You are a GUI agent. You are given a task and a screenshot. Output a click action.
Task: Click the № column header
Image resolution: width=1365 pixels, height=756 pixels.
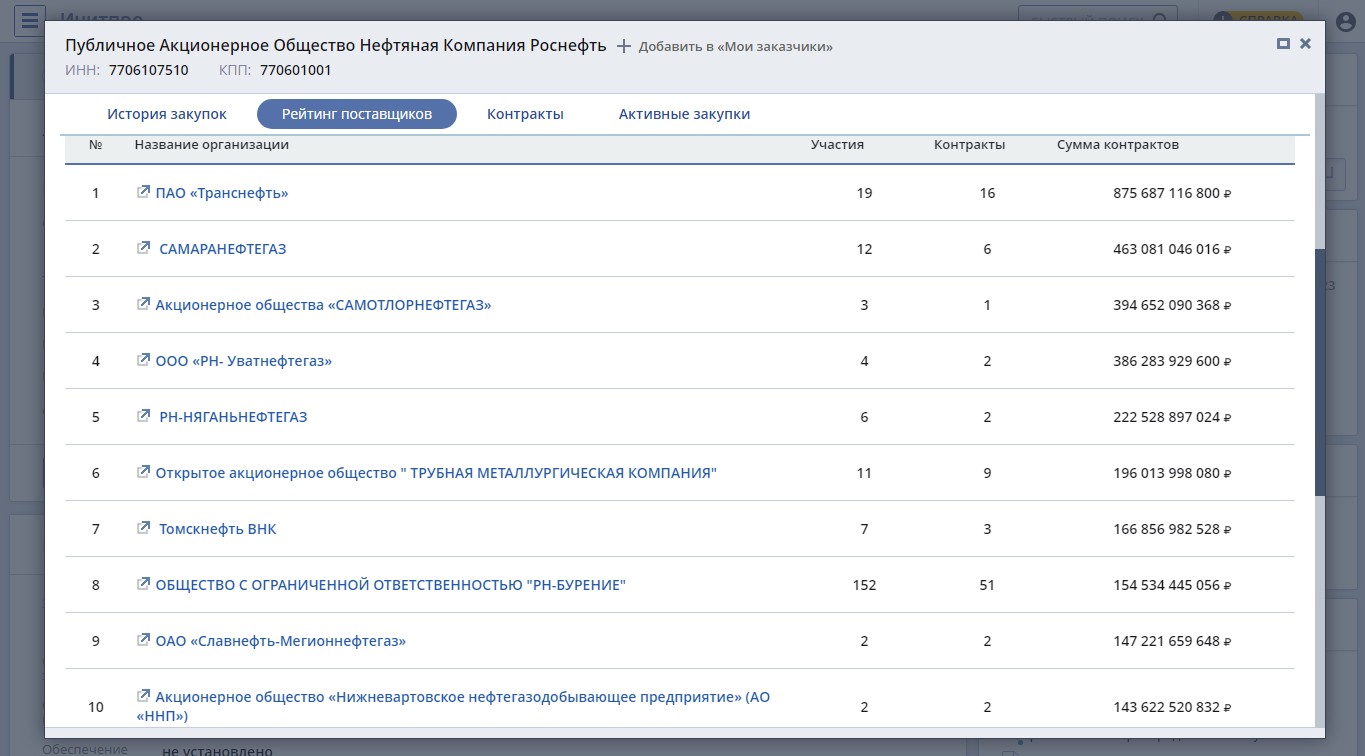(x=96, y=145)
